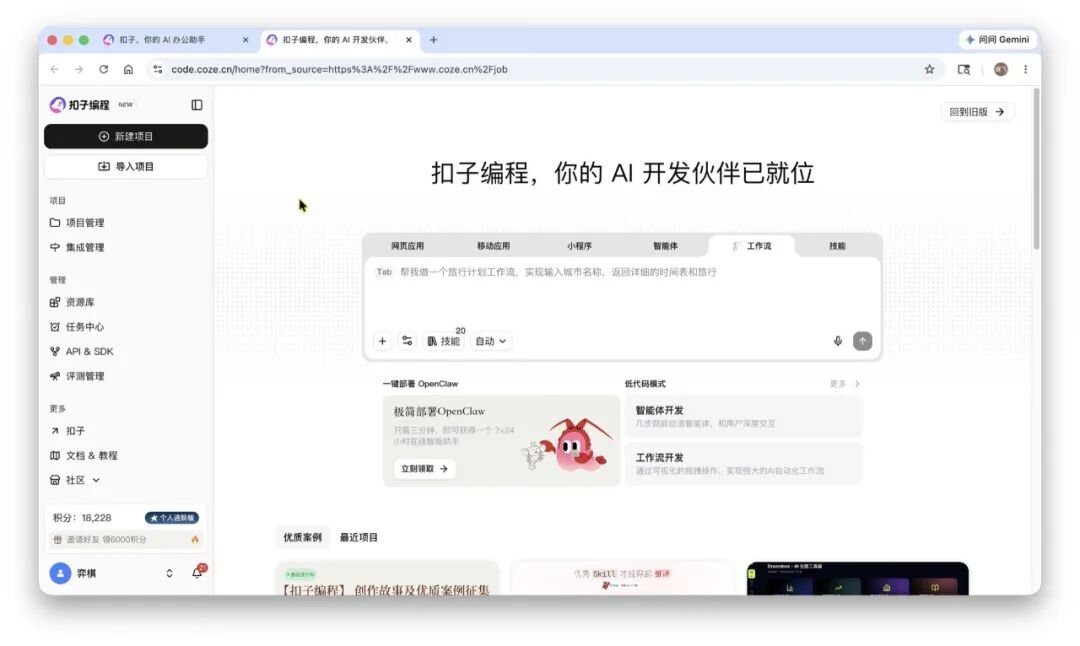Switch to the 智能体 tab
This screenshot has width=1080, height=646.
665,246
